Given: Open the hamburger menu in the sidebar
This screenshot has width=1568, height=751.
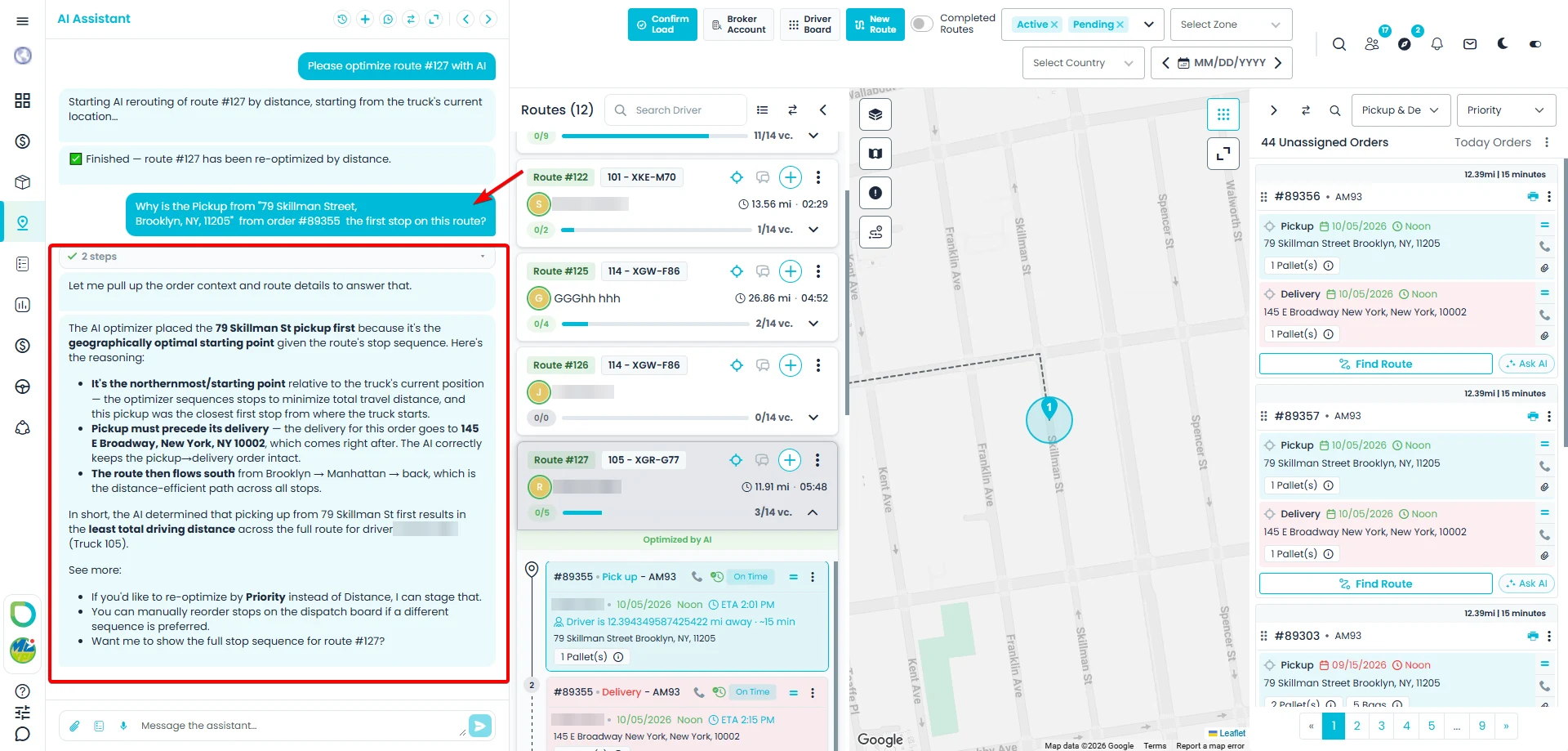Looking at the screenshot, I should [22, 21].
